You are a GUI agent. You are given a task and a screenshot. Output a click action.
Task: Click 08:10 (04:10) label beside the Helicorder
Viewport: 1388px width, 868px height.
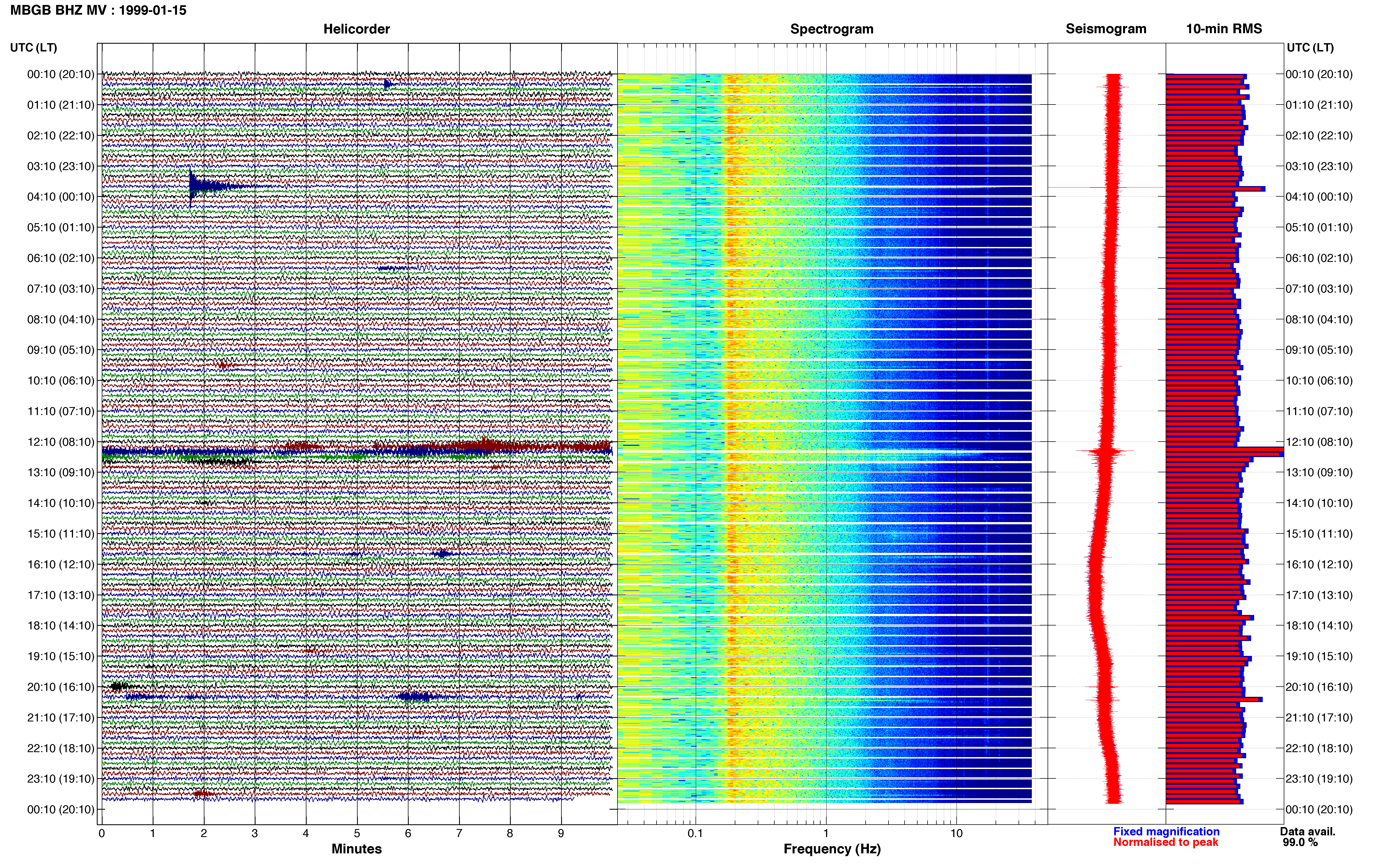[x=61, y=319]
